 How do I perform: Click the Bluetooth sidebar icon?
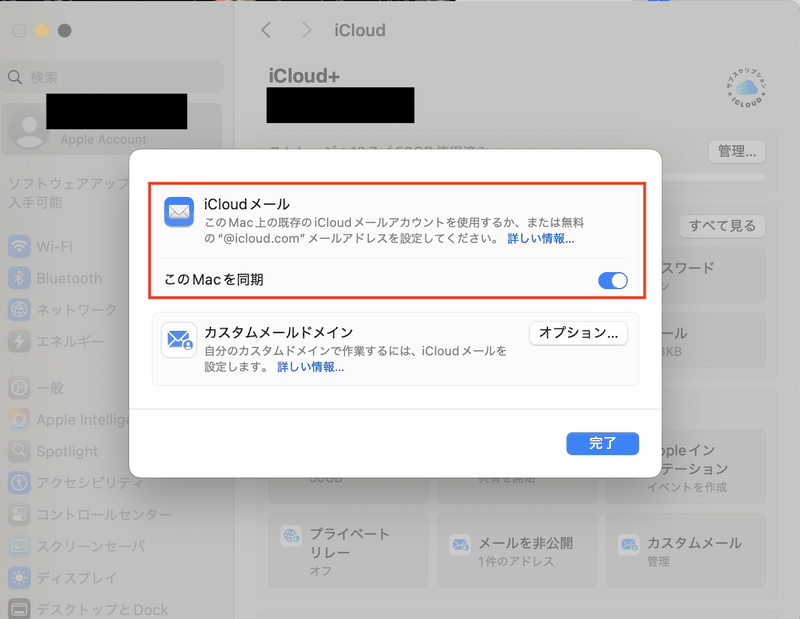19,278
